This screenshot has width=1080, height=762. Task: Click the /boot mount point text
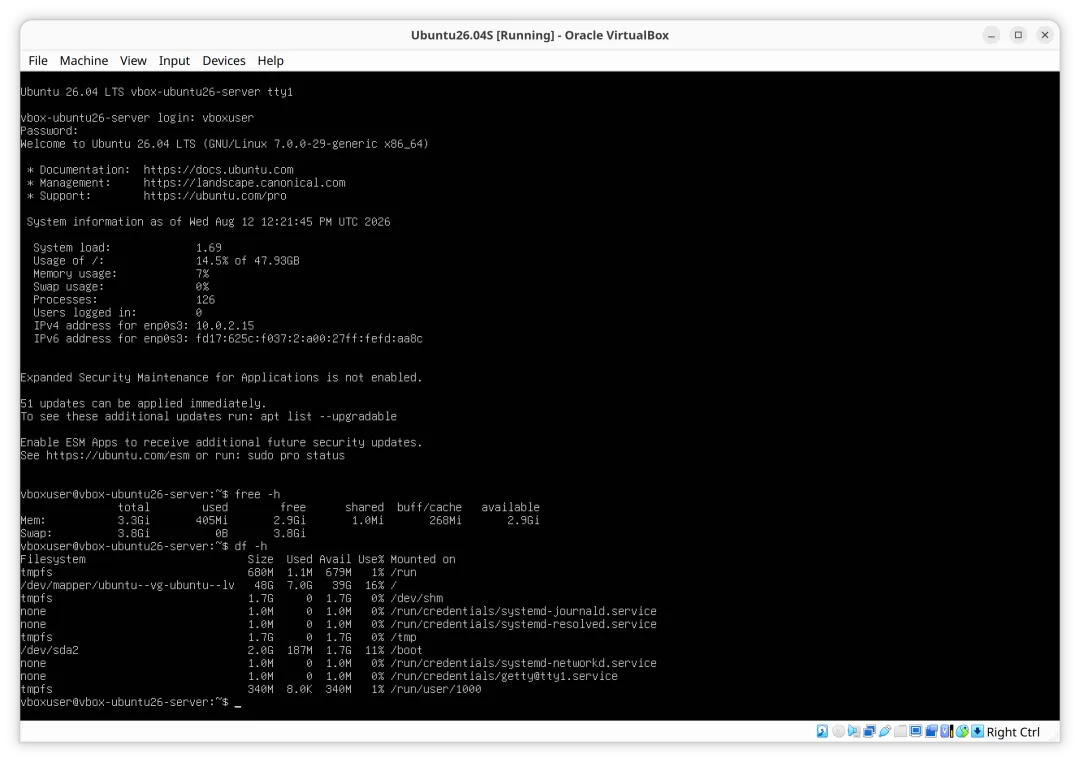pyautogui.click(x=406, y=650)
